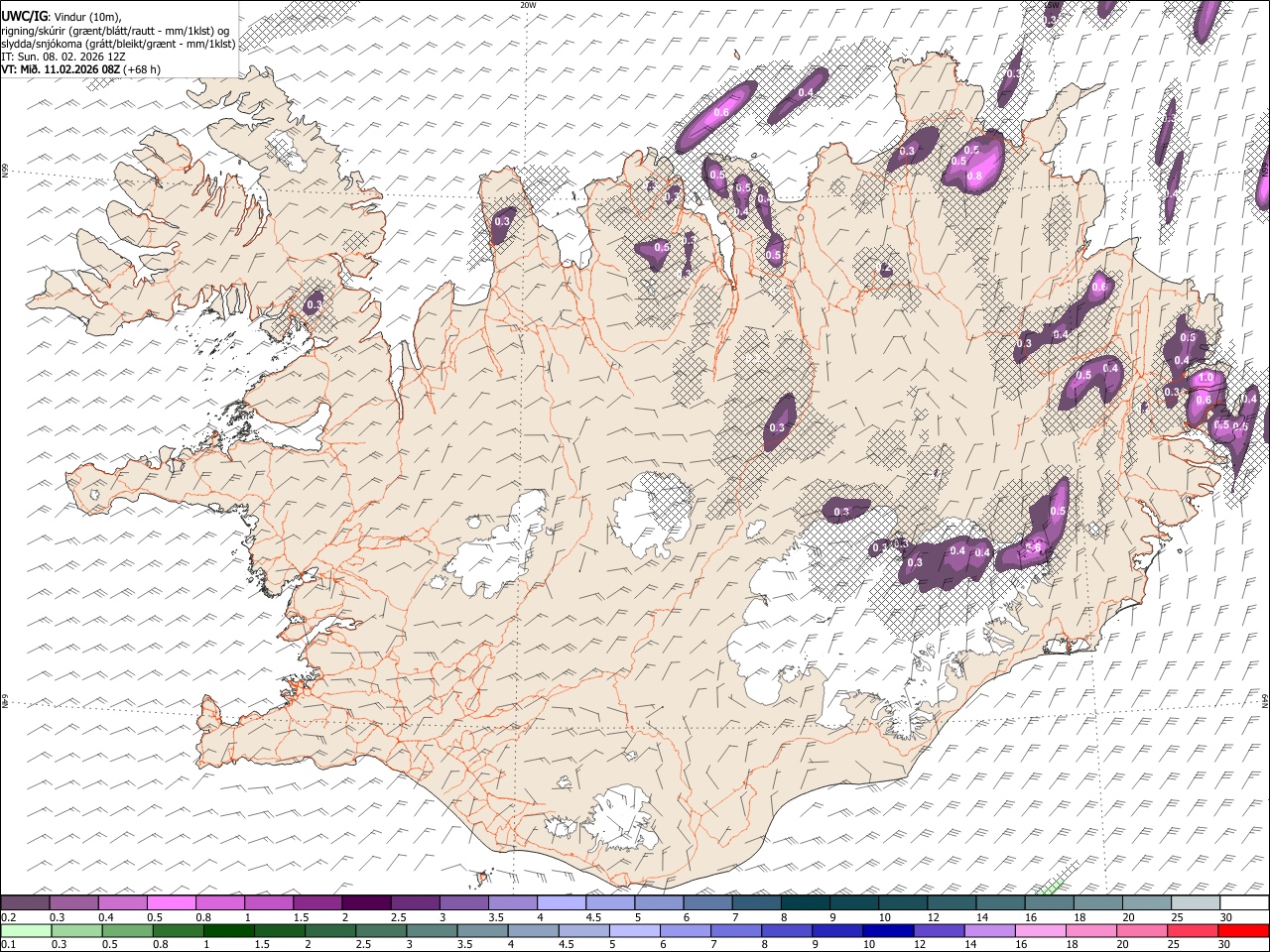This screenshot has width=1270, height=952.
Task: Click the 16 light pink swatch, lower legend row
Action: [1039, 930]
